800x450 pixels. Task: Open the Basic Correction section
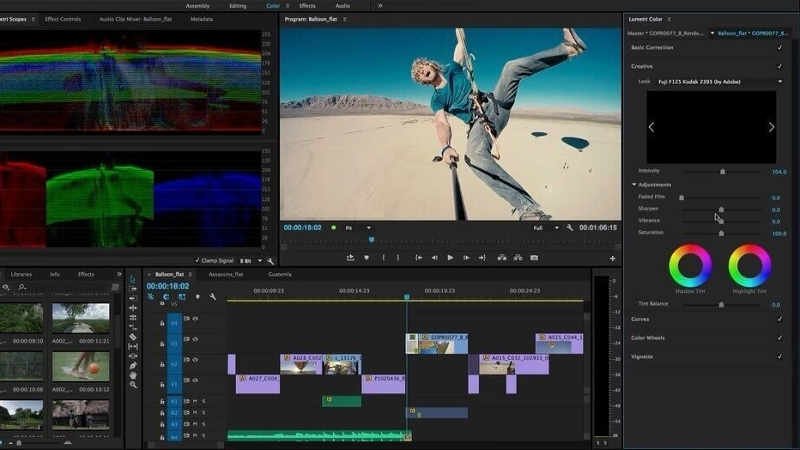point(653,47)
